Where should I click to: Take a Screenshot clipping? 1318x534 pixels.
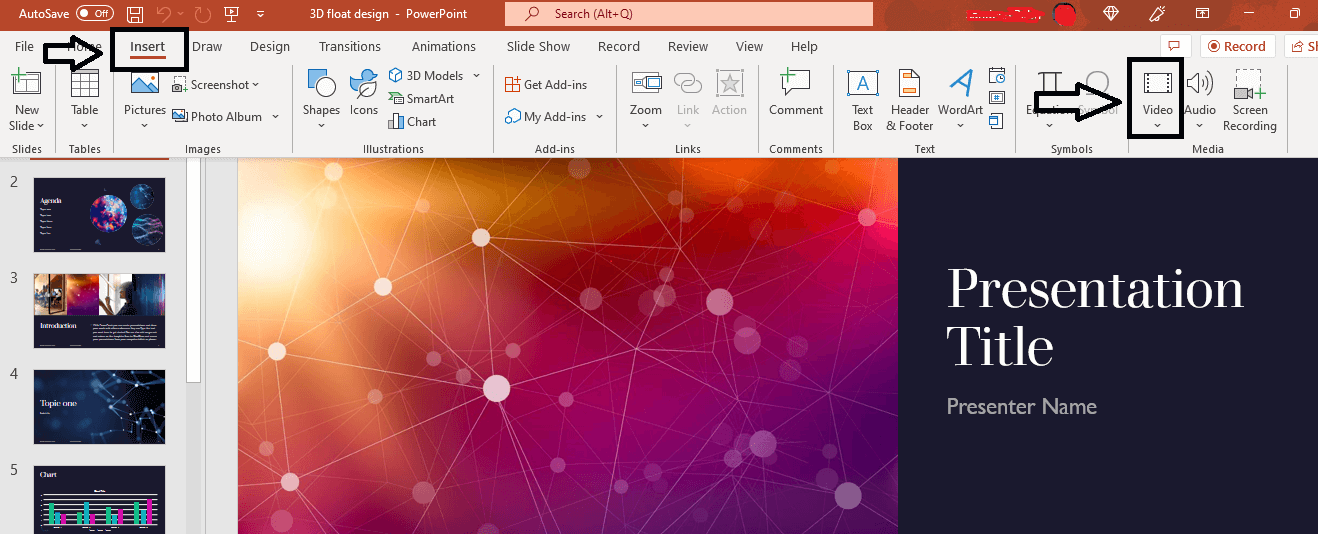coord(215,85)
